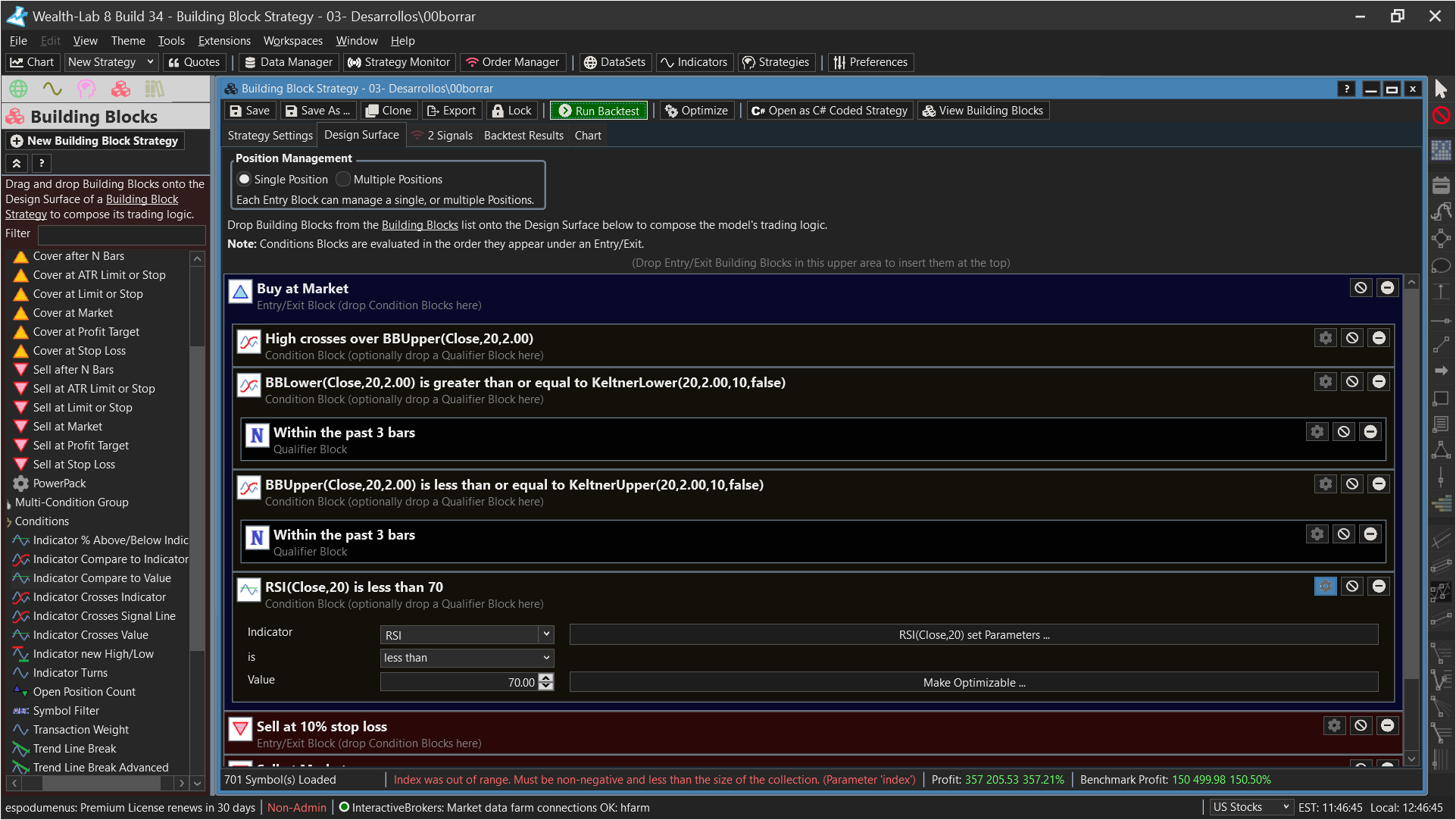Viewport: 1456px width, 820px height.
Task: Open the Strategies panel
Action: (x=776, y=62)
